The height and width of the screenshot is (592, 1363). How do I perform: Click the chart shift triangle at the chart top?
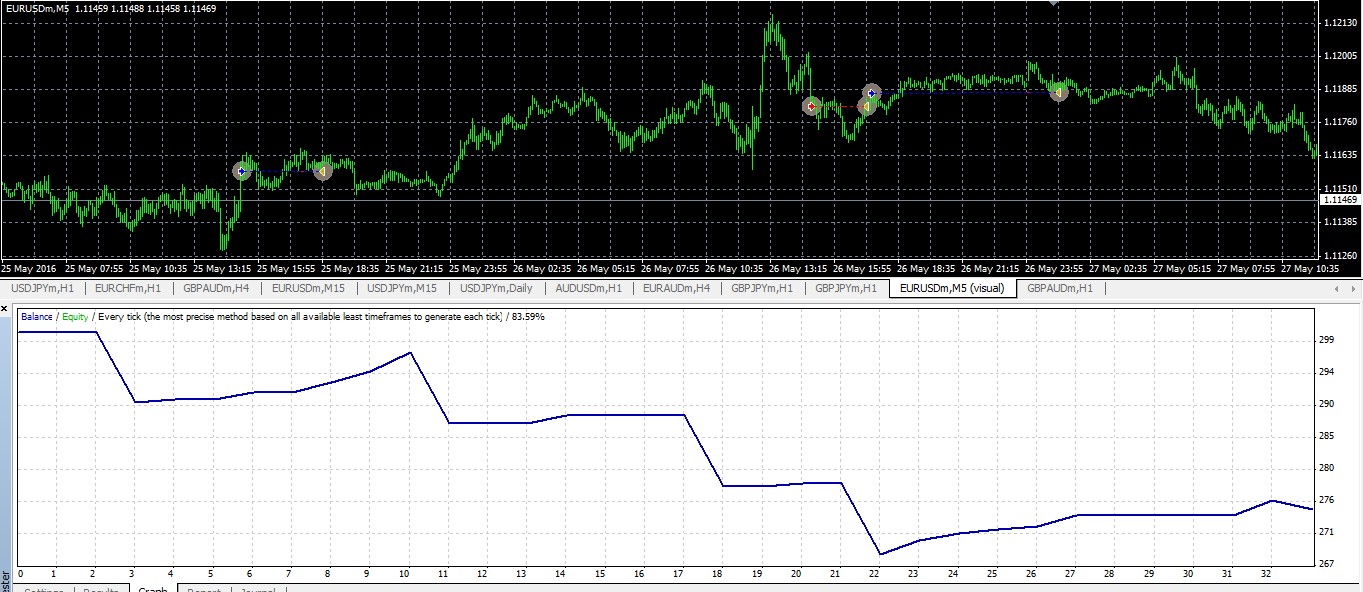pyautogui.click(x=1053, y=3)
